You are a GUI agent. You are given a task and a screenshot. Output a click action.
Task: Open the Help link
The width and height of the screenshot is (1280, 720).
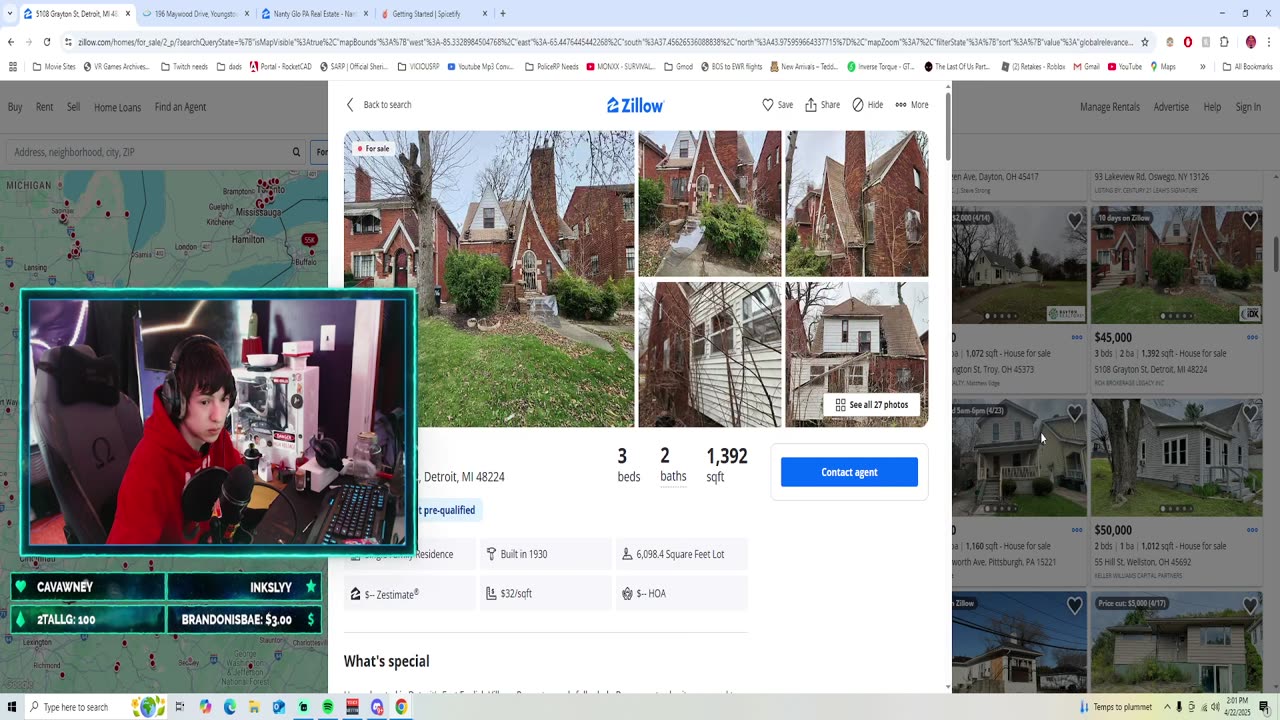point(1212,107)
